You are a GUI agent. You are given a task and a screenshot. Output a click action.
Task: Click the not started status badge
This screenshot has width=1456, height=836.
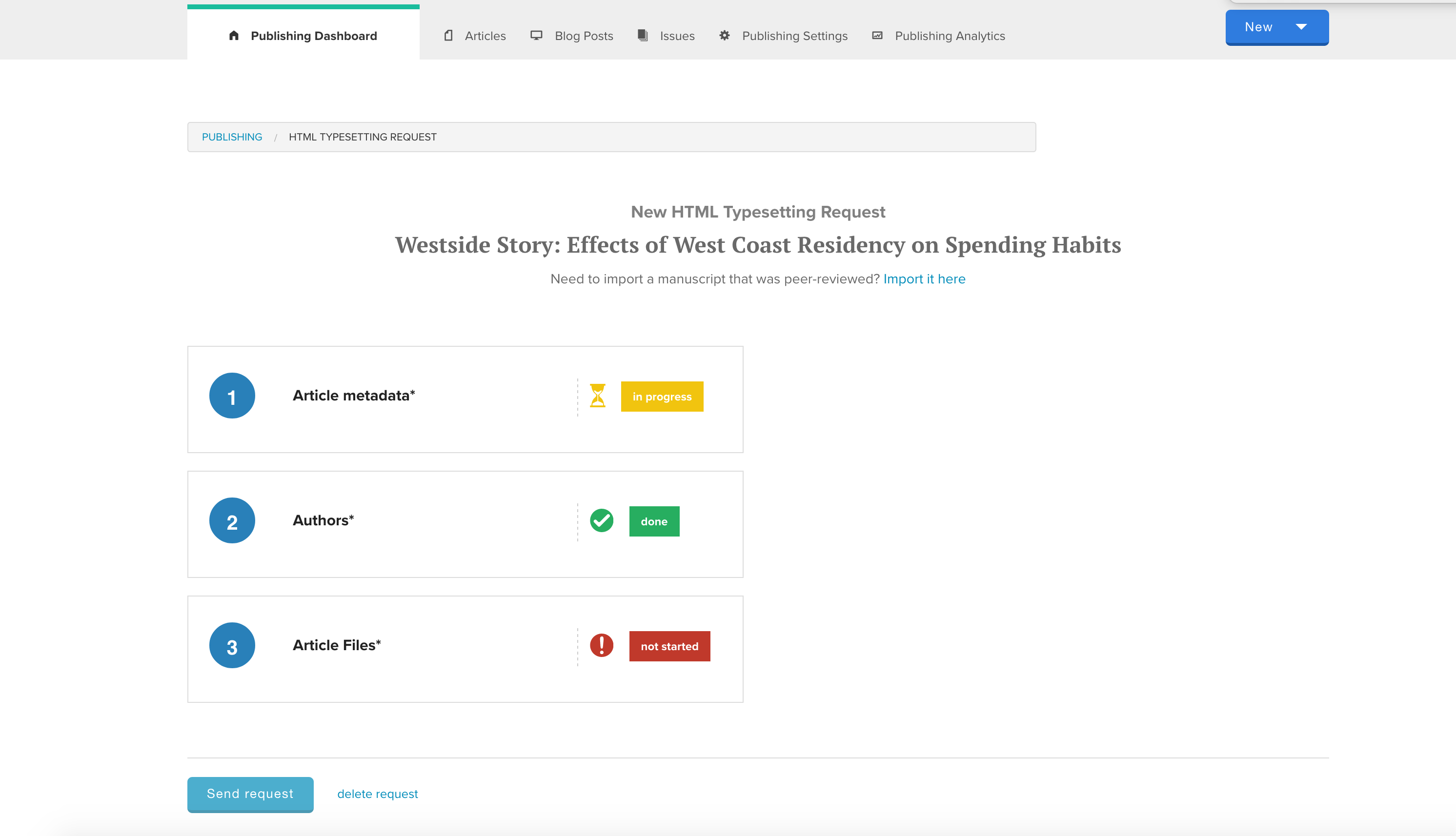click(x=670, y=647)
